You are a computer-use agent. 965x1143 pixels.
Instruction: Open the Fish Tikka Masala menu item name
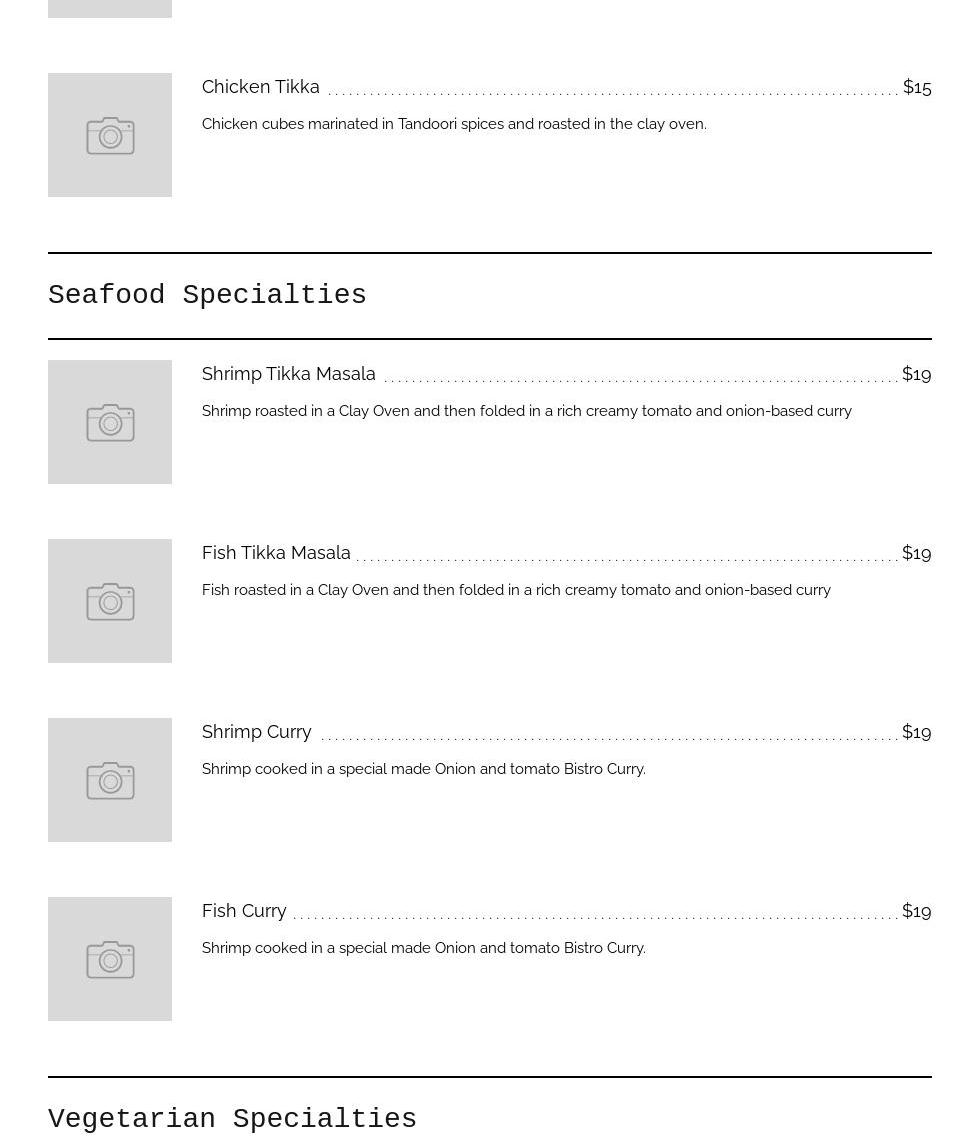pos(276,553)
